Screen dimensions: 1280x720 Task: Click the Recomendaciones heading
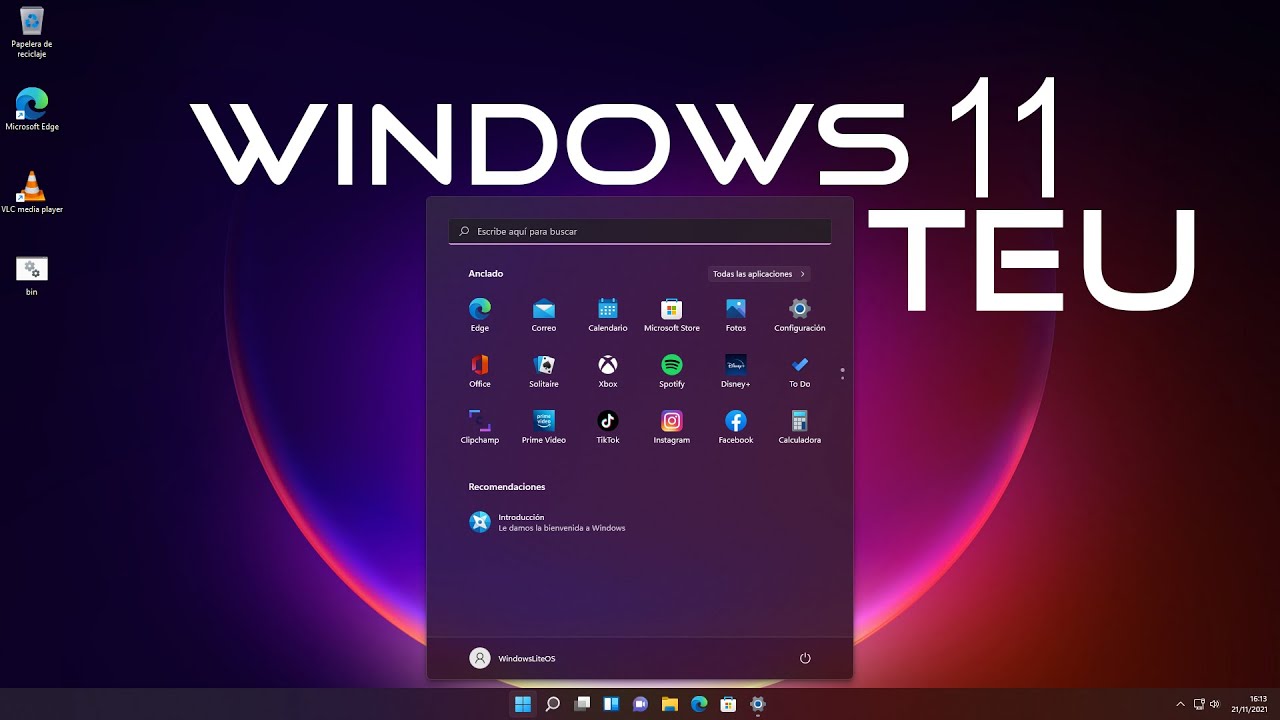[507, 487]
